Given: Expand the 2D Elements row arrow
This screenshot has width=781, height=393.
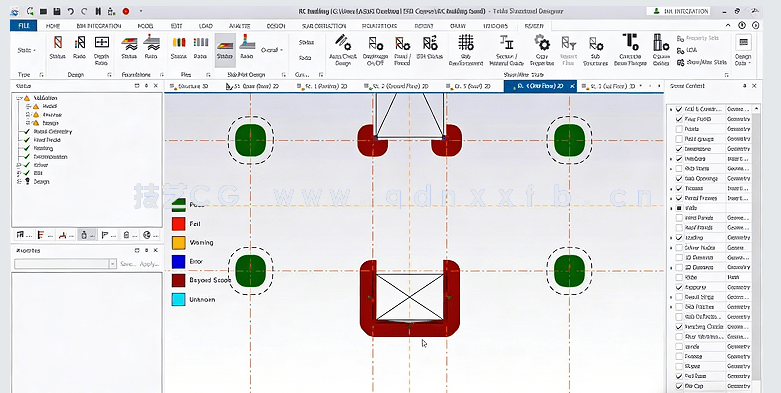Looking at the screenshot, I should 671,267.
